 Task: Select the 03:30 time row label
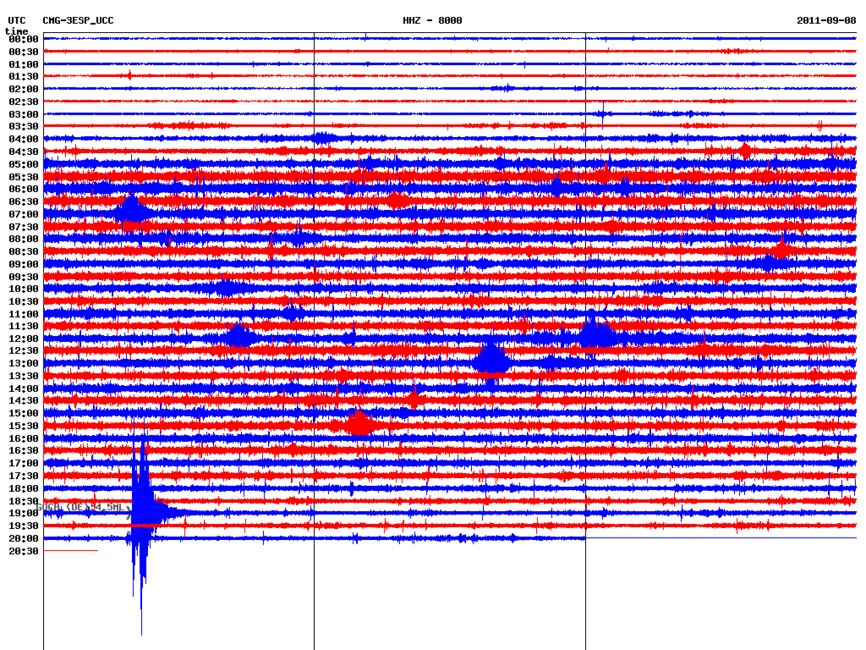coord(23,126)
